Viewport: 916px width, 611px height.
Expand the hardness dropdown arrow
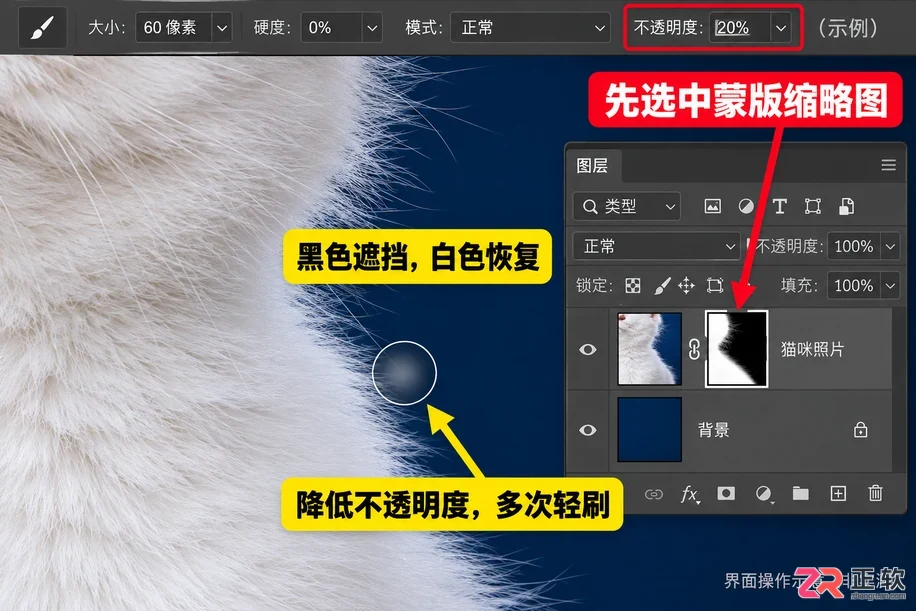pyautogui.click(x=372, y=27)
